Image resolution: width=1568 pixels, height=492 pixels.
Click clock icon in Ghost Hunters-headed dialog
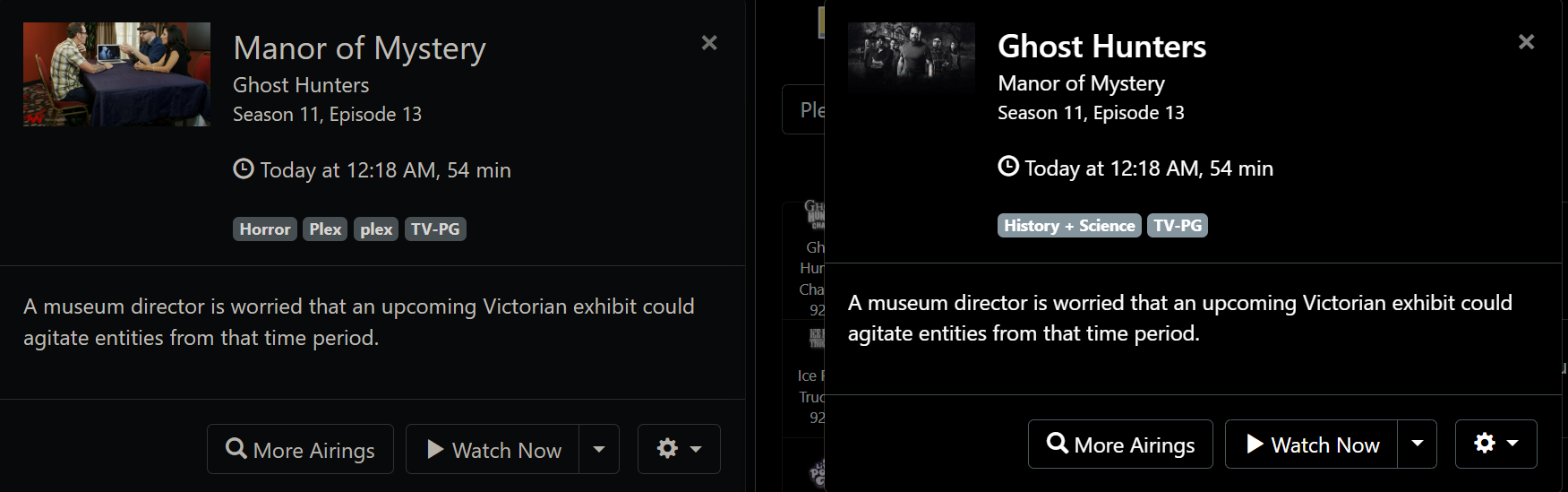click(1008, 167)
